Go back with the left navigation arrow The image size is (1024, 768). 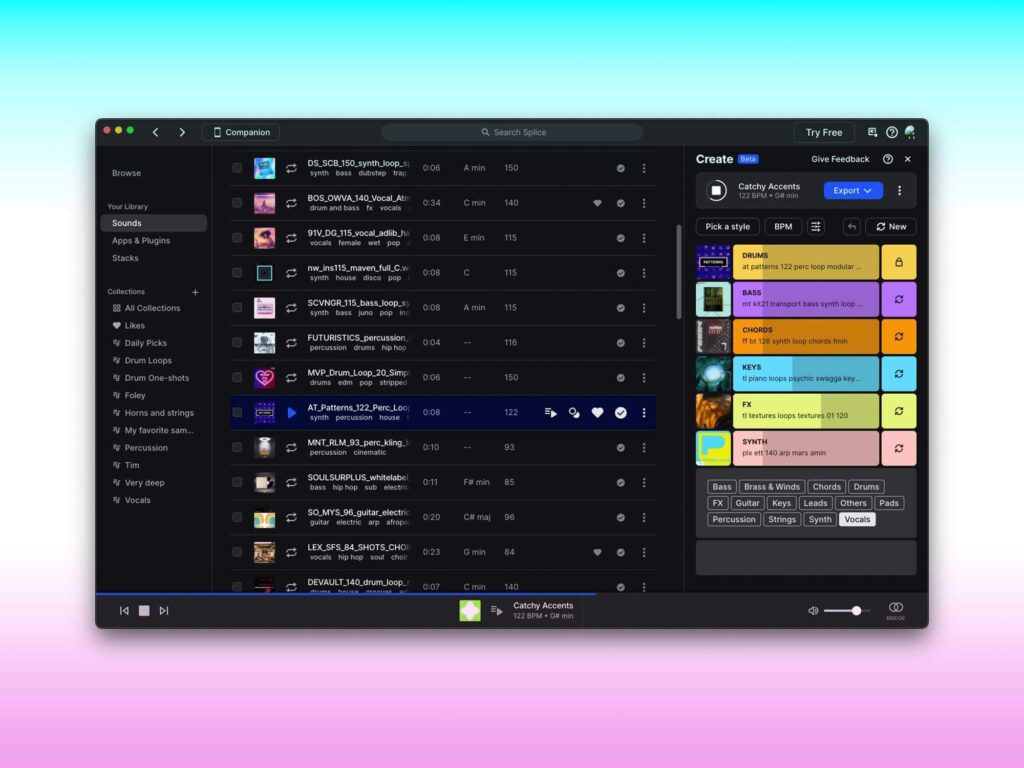pyautogui.click(x=155, y=132)
